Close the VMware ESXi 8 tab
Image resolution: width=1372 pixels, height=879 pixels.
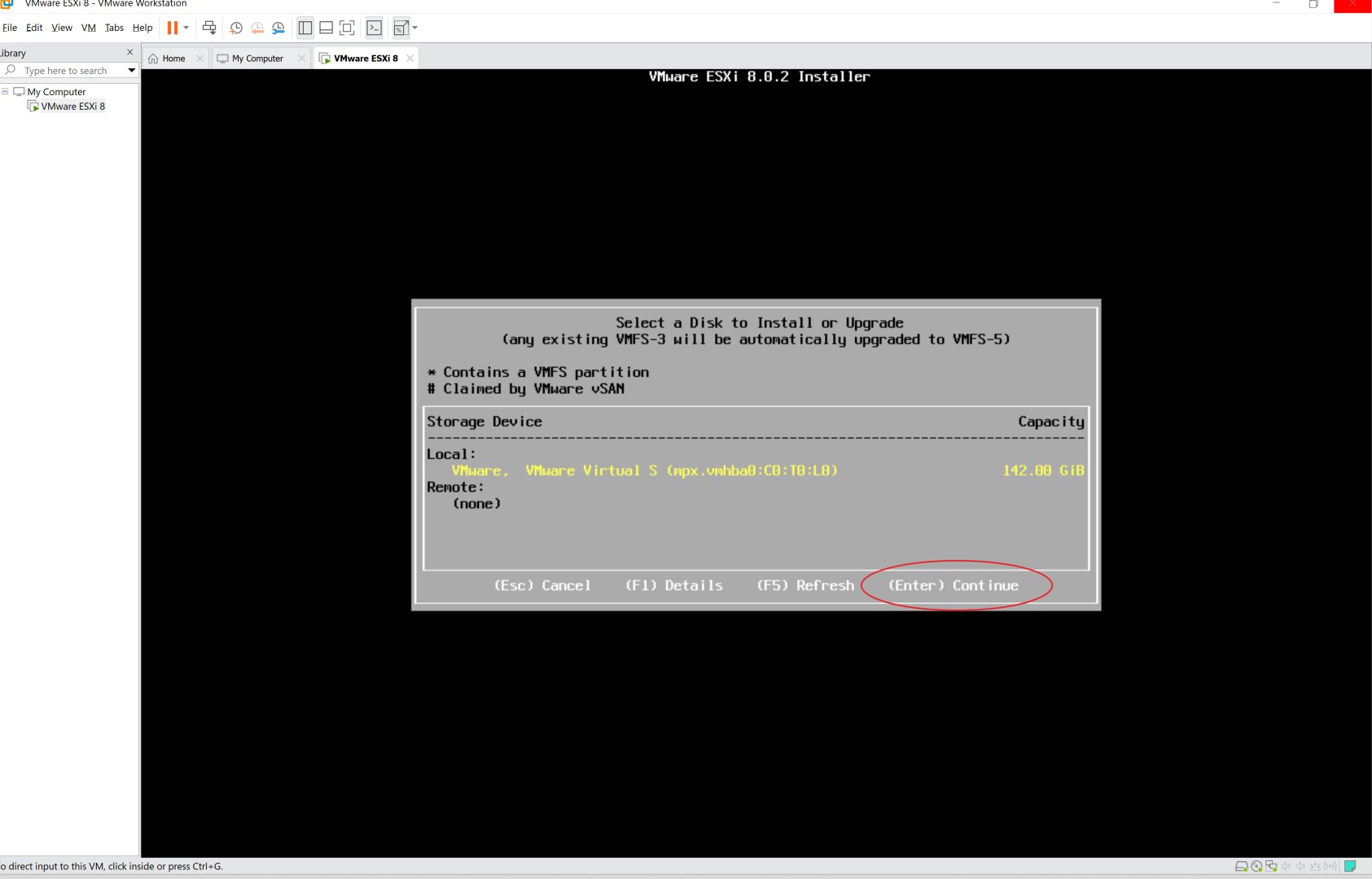(x=410, y=59)
